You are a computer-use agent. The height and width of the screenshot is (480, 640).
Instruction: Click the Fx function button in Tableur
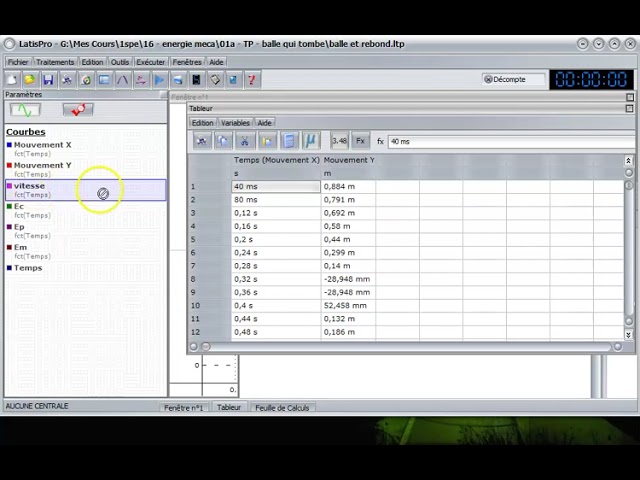360,141
